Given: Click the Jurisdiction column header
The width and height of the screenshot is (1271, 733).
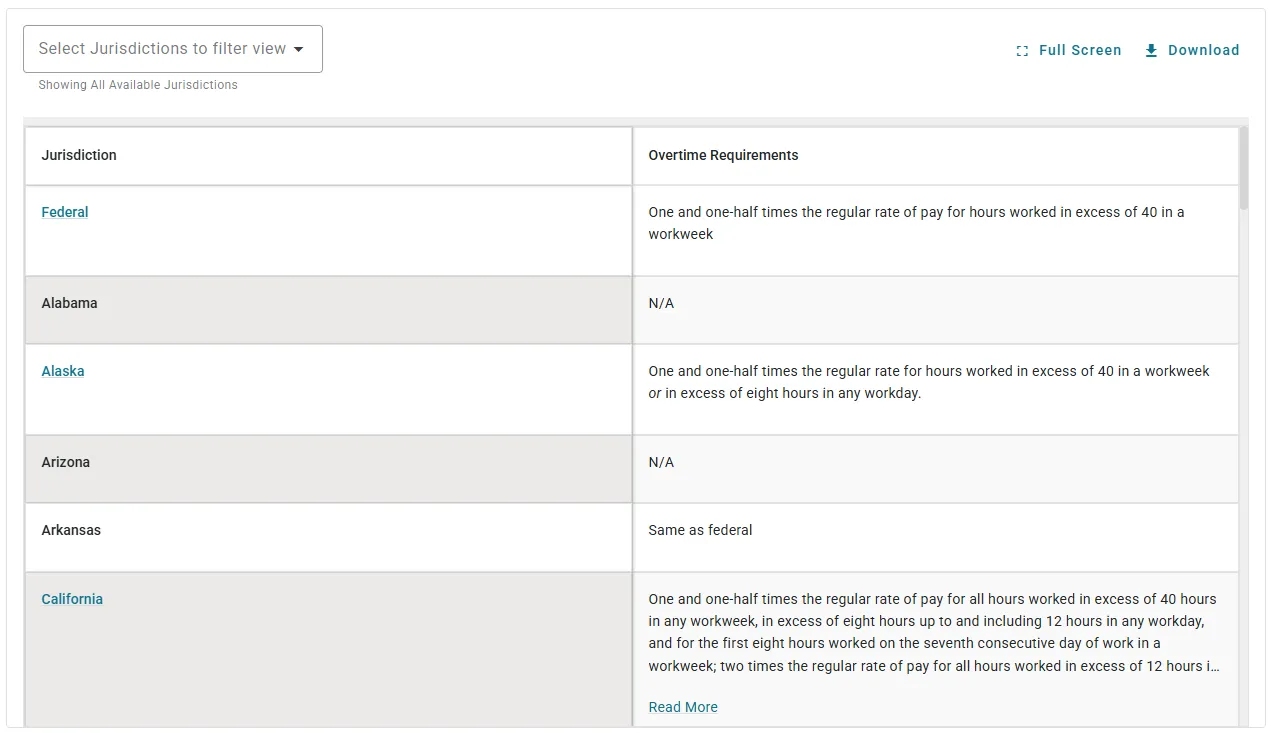Looking at the screenshot, I should coord(79,155).
